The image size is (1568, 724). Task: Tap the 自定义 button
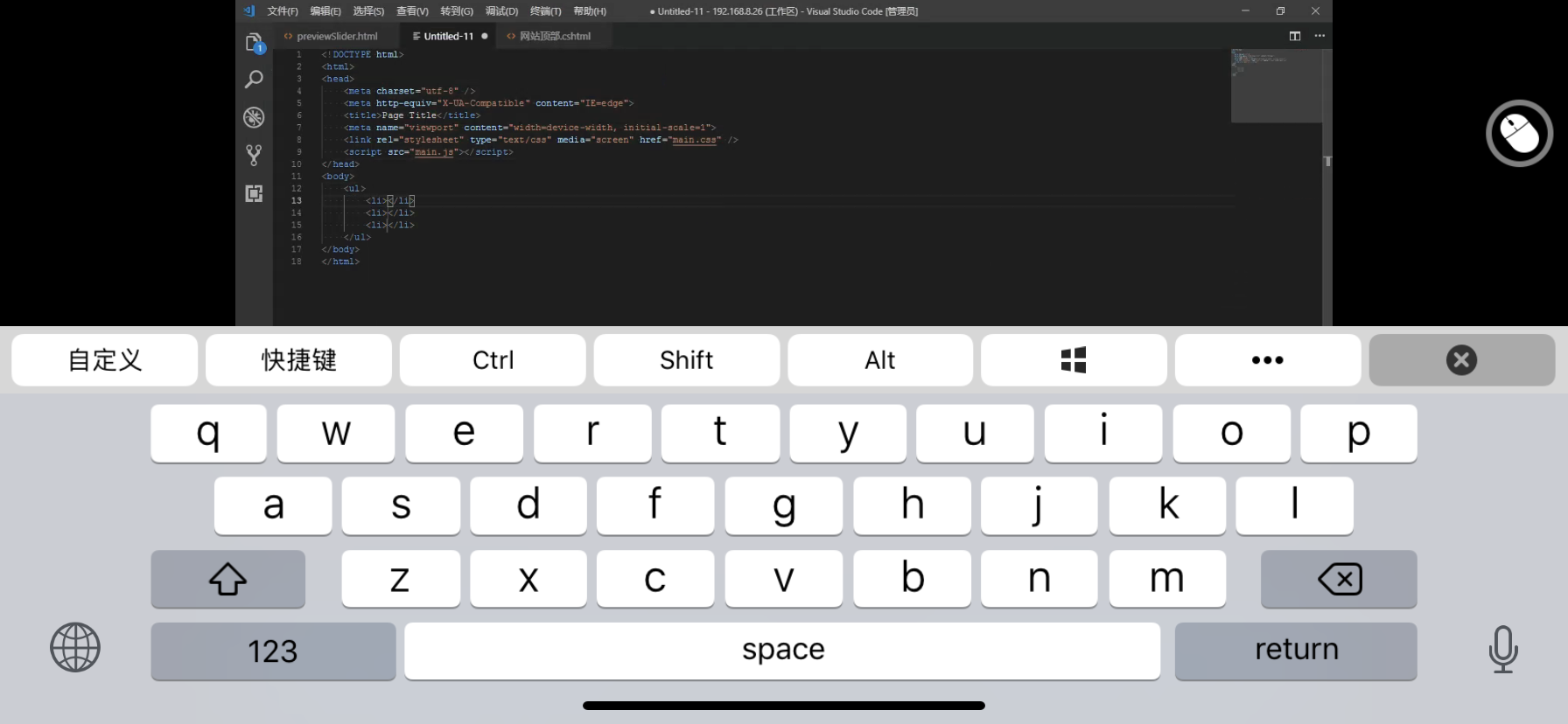(105, 359)
